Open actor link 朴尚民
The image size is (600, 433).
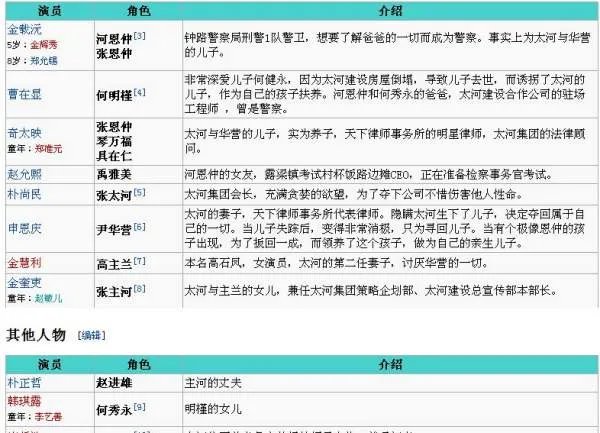tap(24, 194)
